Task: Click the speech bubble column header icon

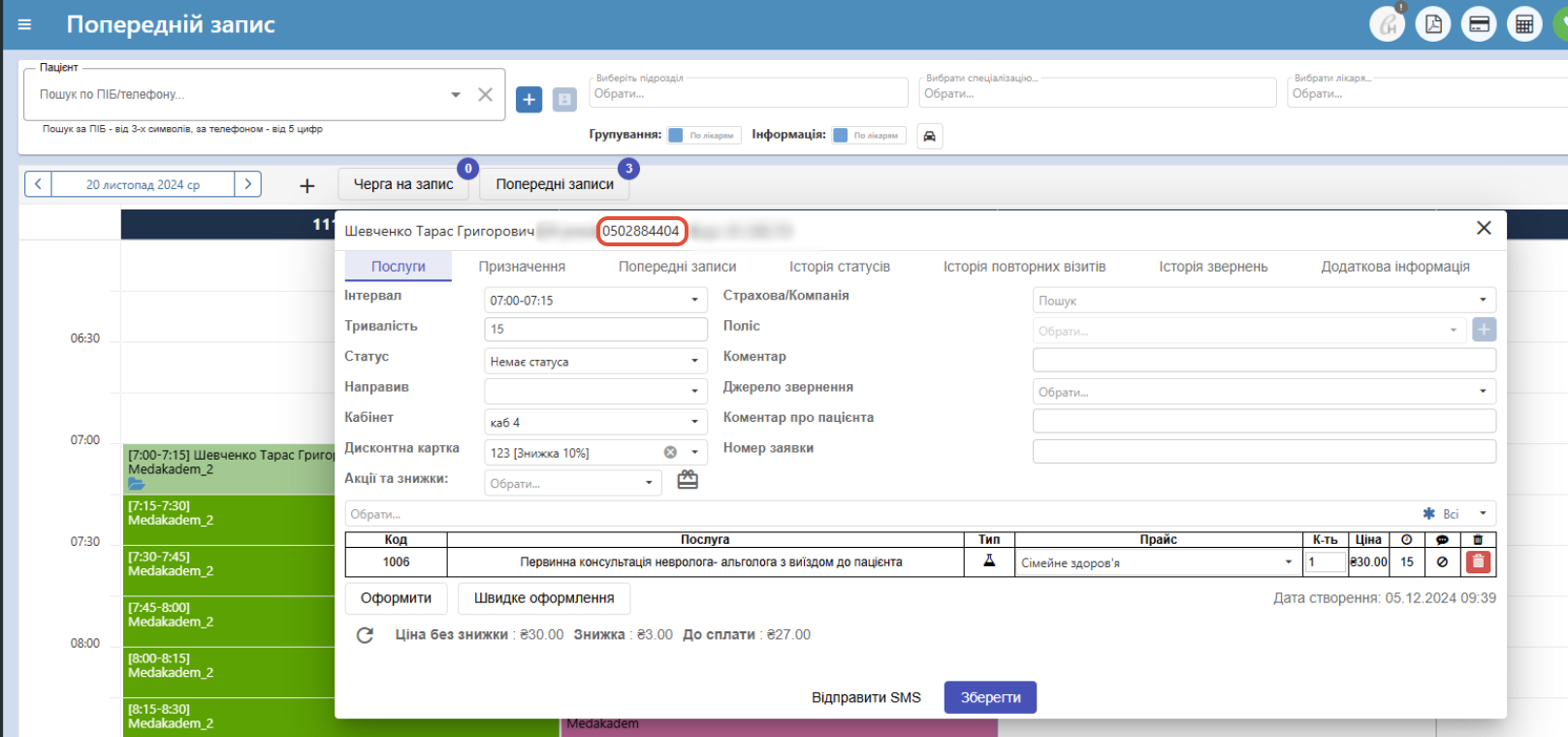Action: [x=1442, y=539]
